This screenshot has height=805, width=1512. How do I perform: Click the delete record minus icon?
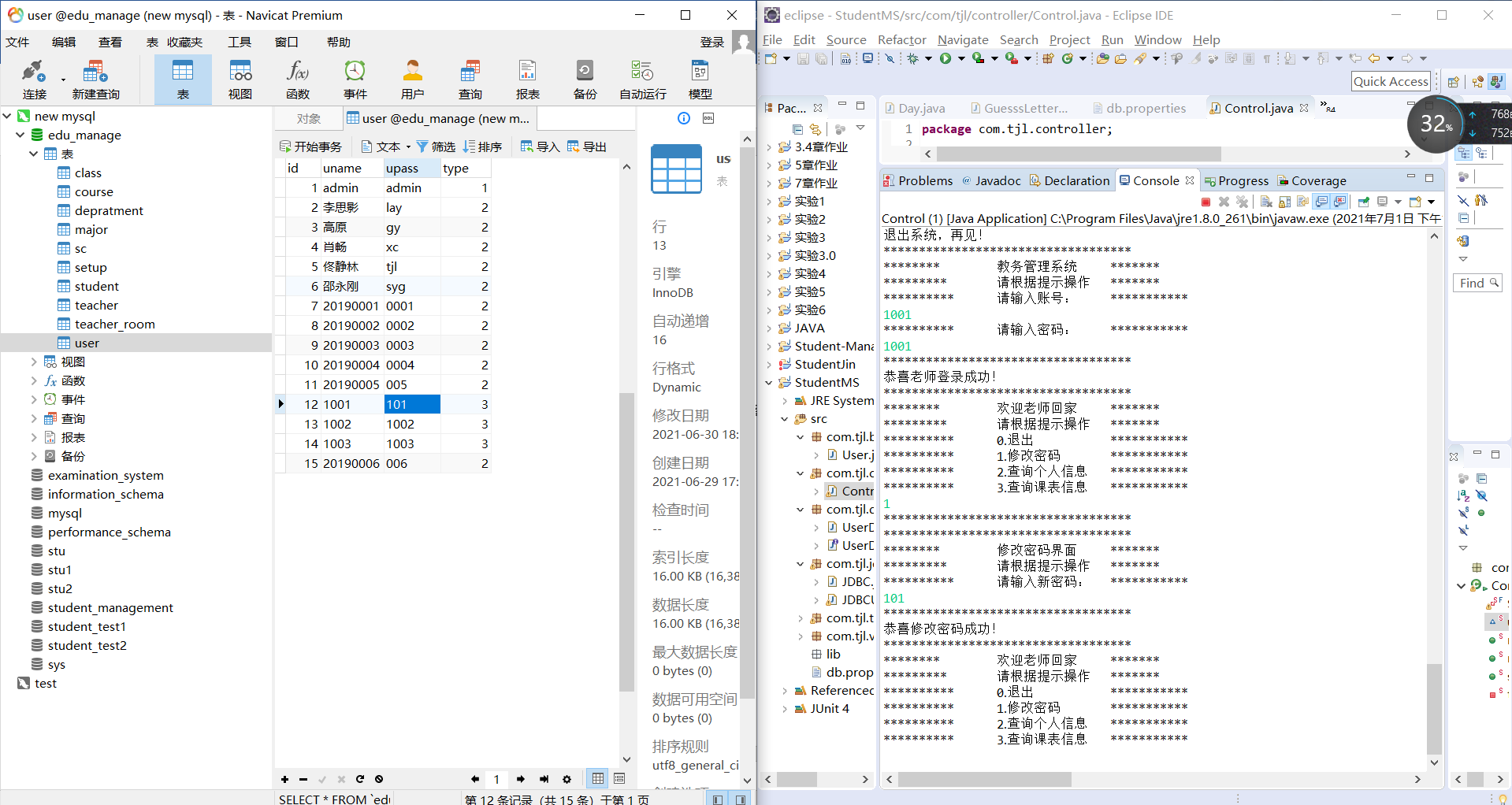[x=303, y=779]
